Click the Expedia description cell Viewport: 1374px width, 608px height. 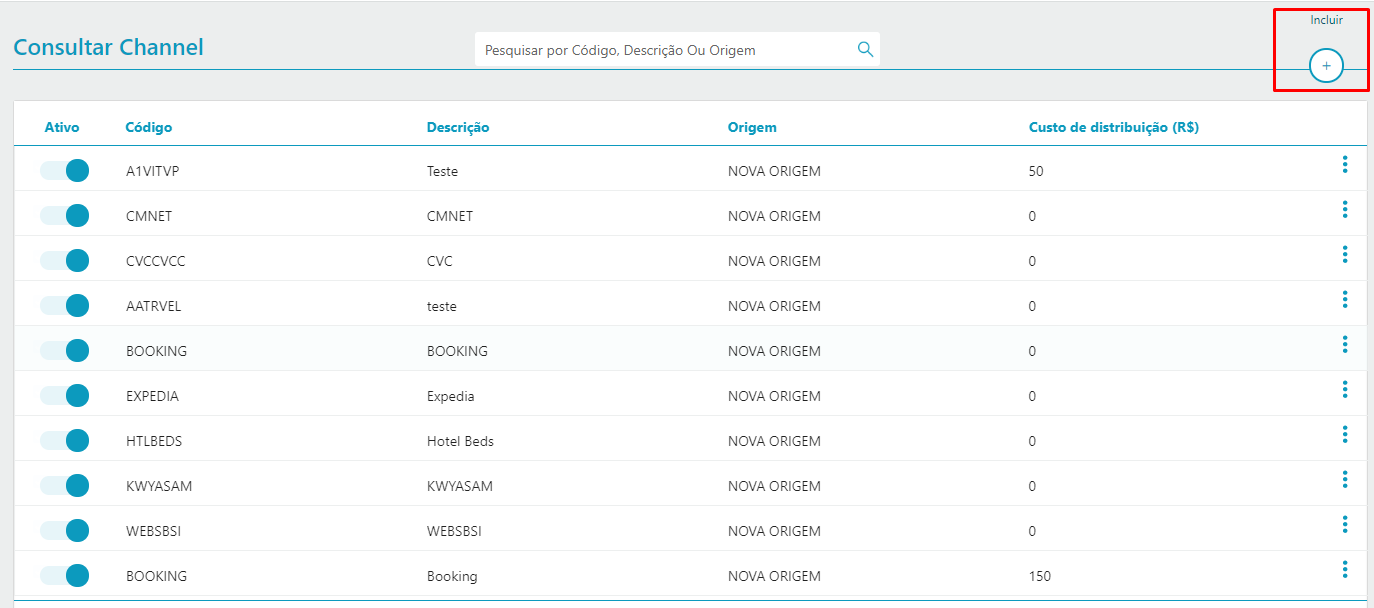(x=451, y=396)
